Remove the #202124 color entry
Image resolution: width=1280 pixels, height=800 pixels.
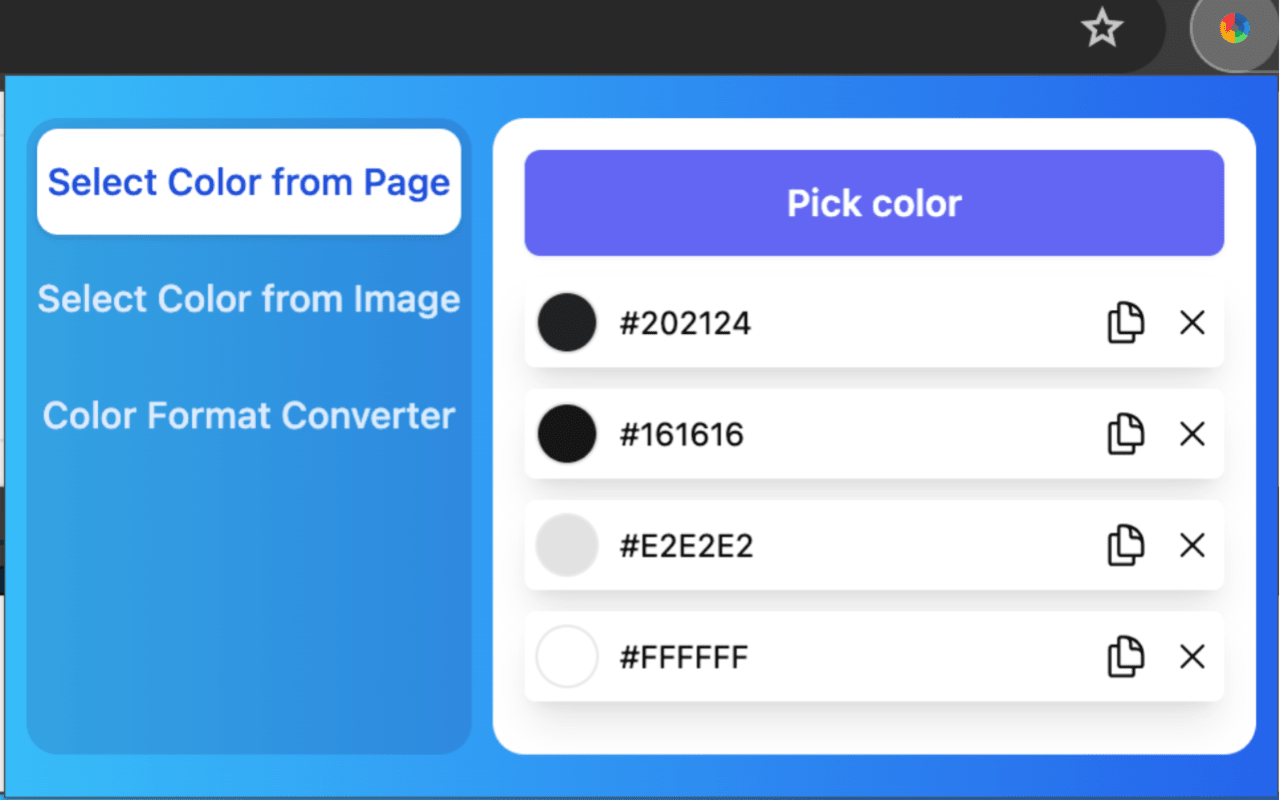pos(1192,322)
